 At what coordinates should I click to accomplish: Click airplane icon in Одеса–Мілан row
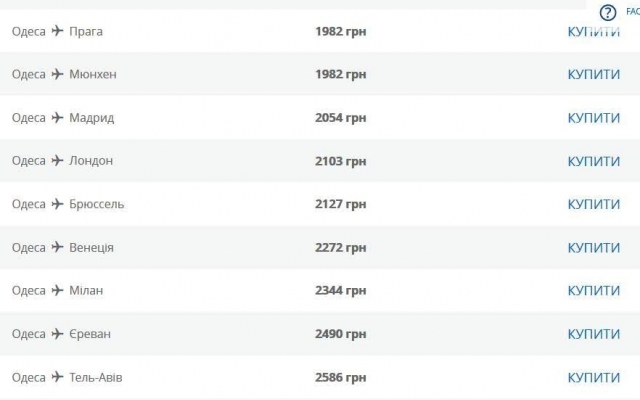pyautogui.click(x=58, y=290)
